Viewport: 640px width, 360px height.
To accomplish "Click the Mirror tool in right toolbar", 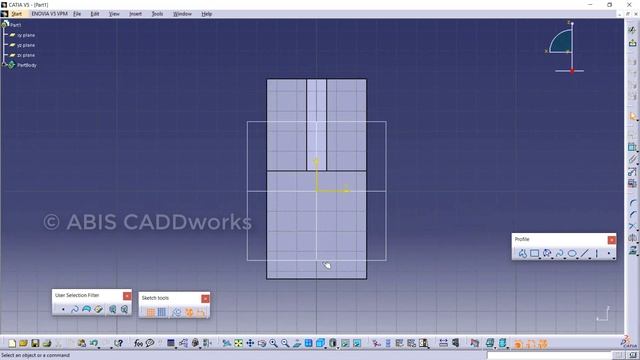I will (632, 238).
